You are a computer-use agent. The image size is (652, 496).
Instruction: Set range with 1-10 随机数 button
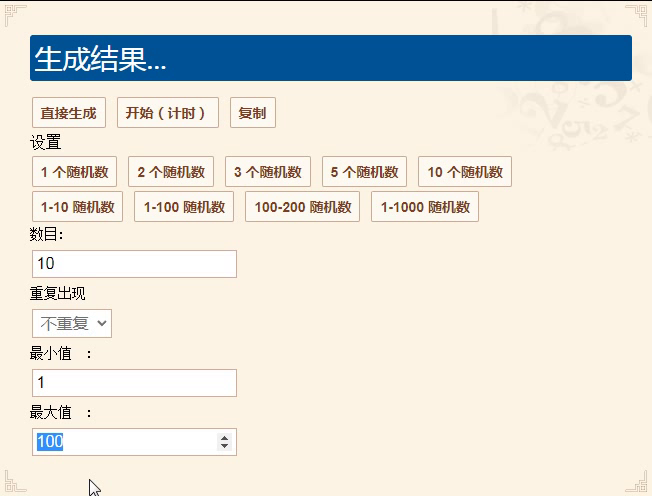77,207
